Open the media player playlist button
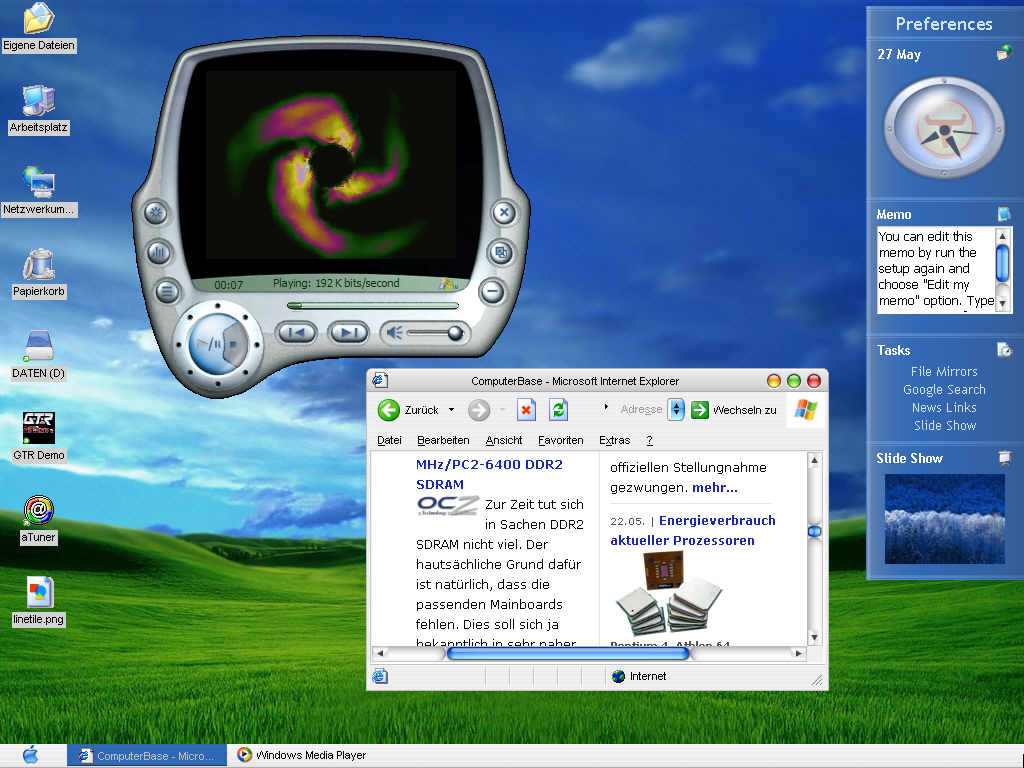This screenshot has height=768, width=1024. 167,291
